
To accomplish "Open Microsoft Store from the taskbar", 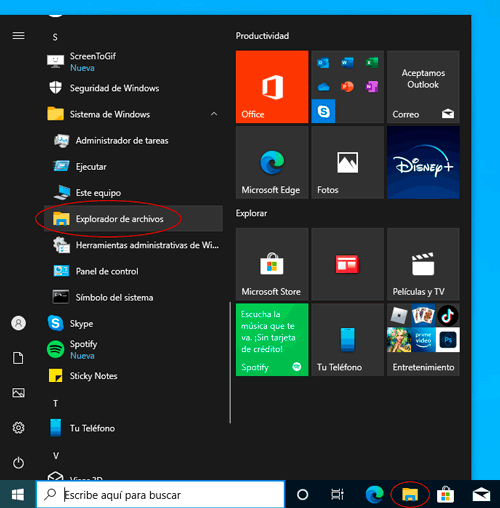I will [x=445, y=494].
